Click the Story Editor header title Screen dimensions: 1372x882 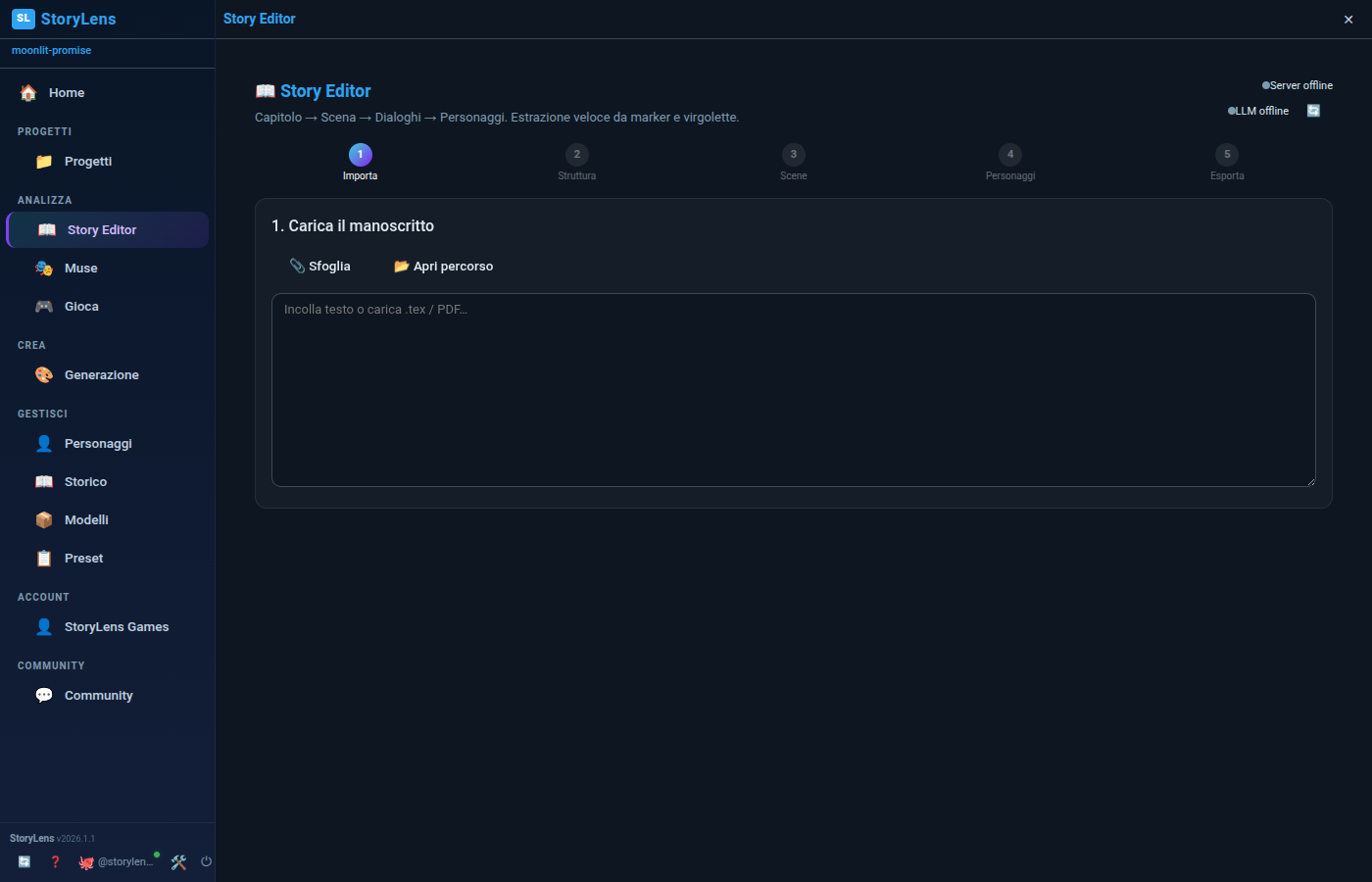[x=260, y=19]
